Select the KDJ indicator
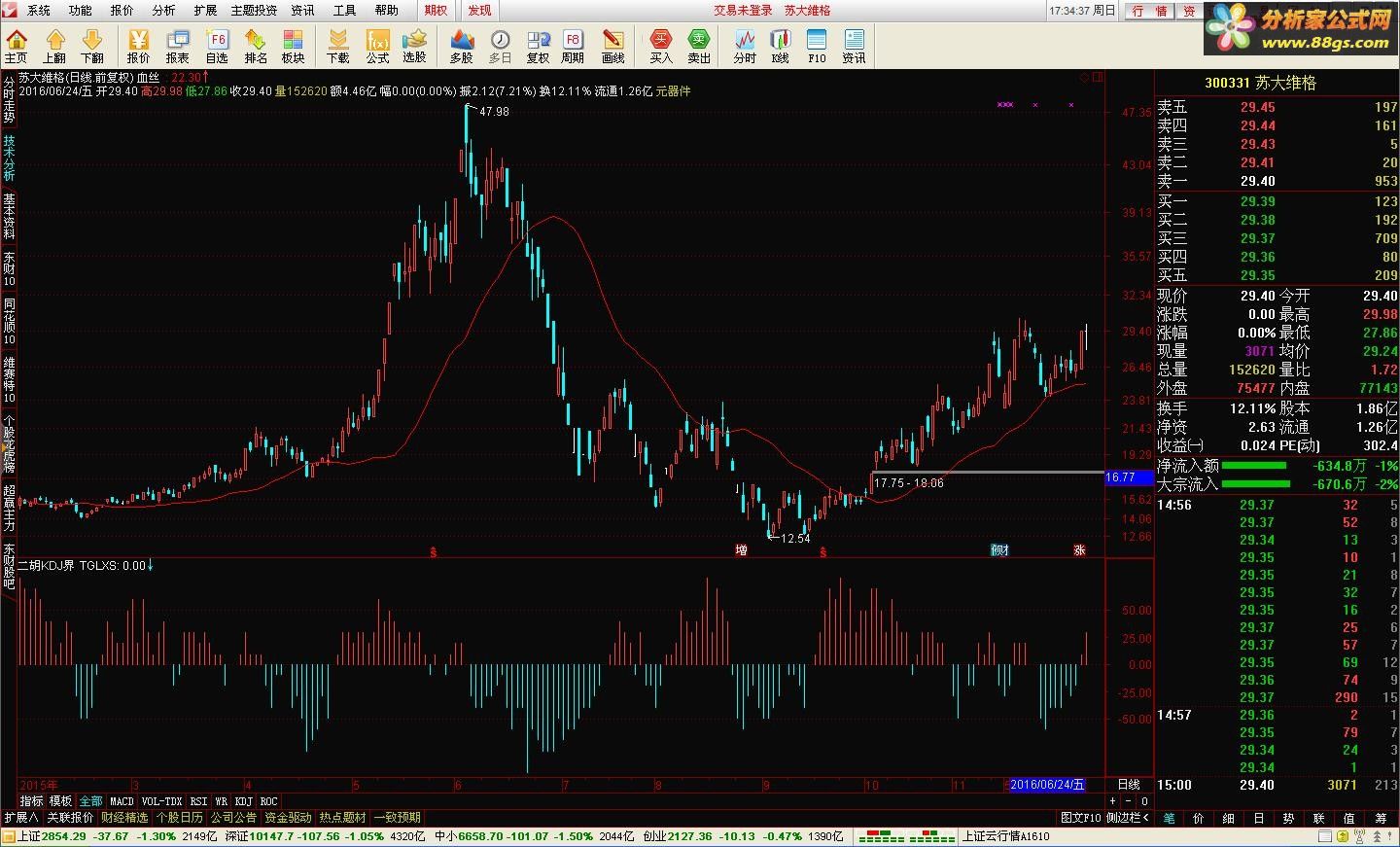Screen dimensions: 1400x847 coord(243,801)
